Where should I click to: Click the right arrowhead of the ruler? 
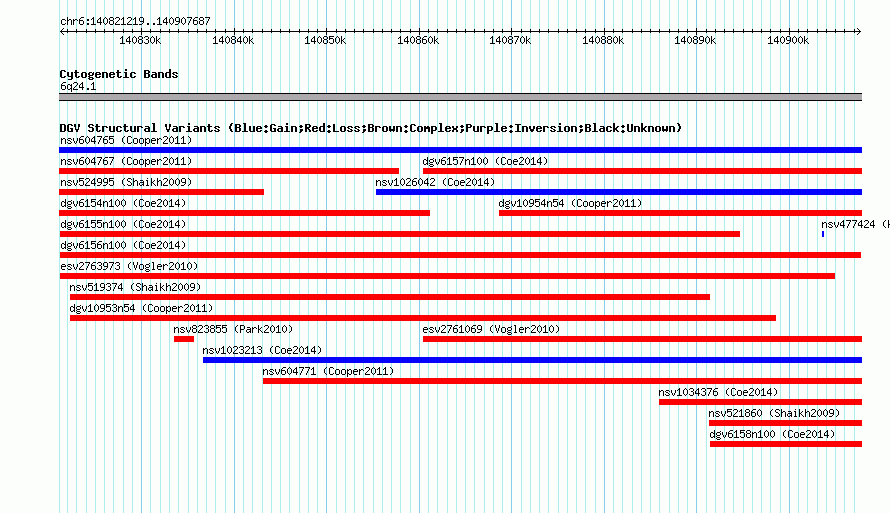tap(859, 31)
